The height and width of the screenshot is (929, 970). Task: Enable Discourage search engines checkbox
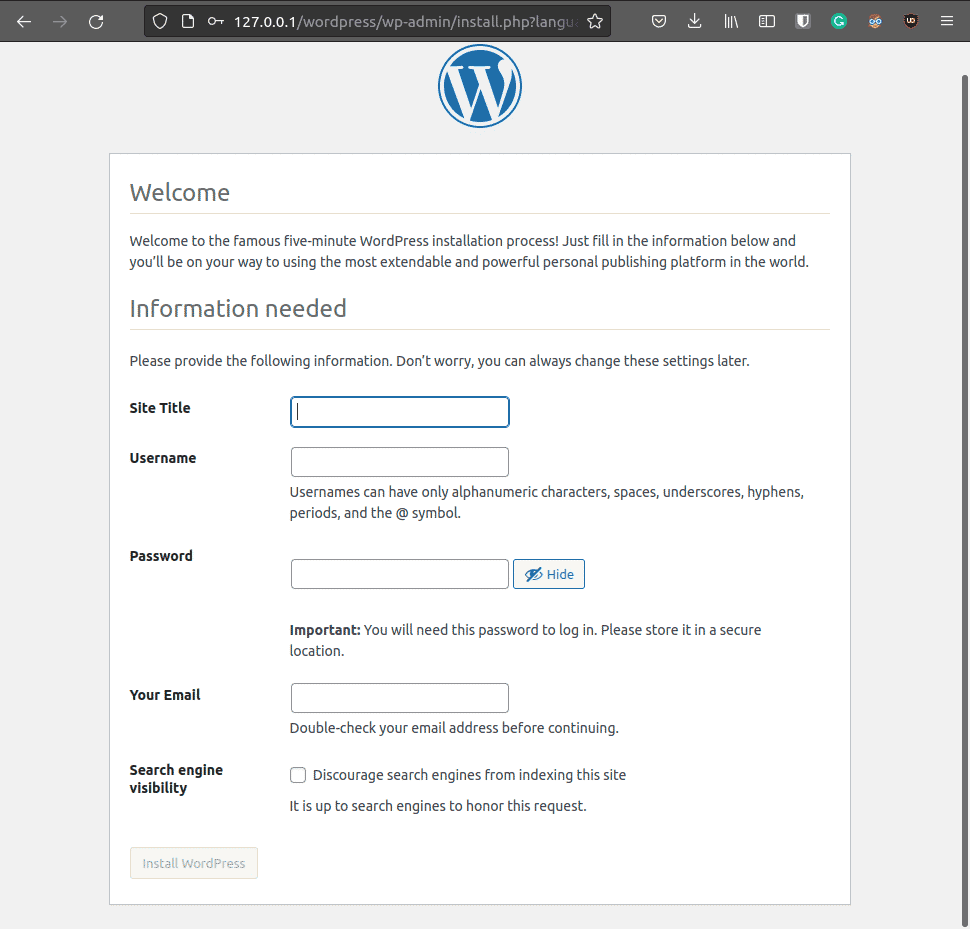(x=298, y=775)
